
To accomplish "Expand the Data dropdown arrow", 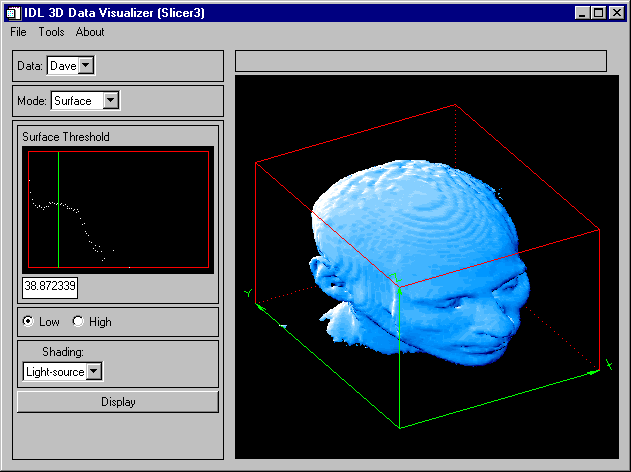I will click(86, 65).
